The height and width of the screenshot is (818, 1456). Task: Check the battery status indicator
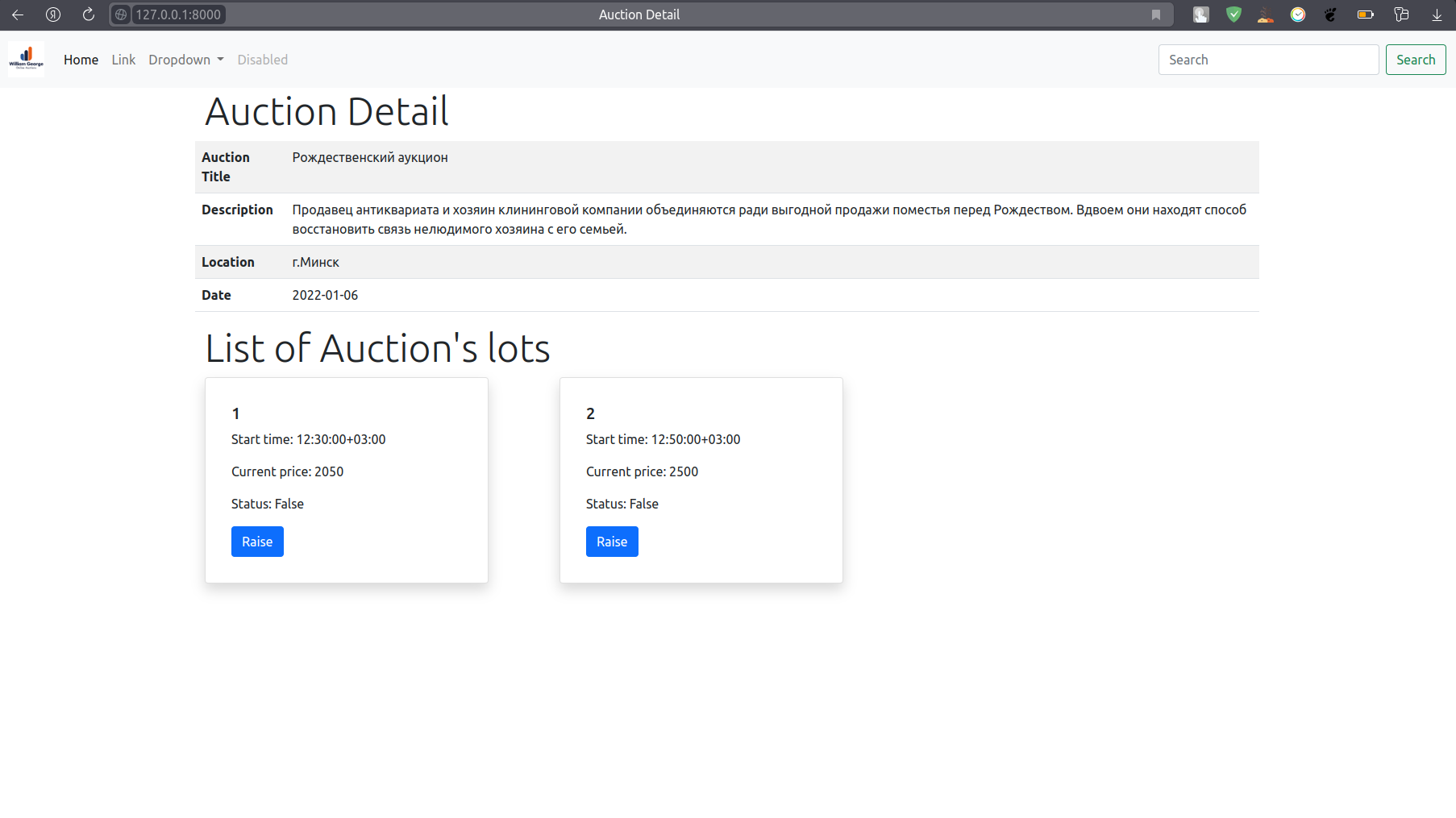[x=1366, y=14]
